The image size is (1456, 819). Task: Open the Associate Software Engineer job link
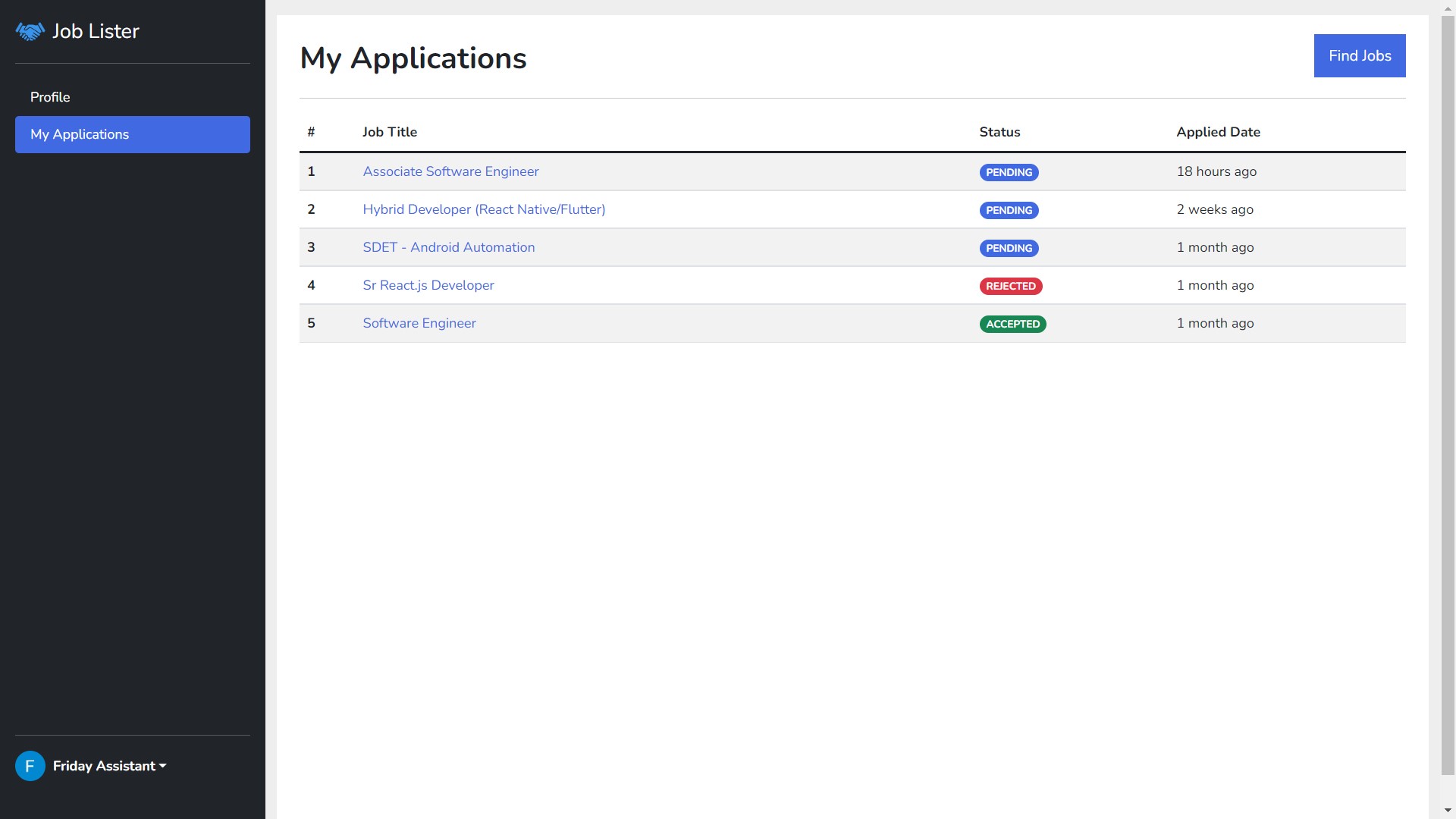pyautogui.click(x=450, y=171)
